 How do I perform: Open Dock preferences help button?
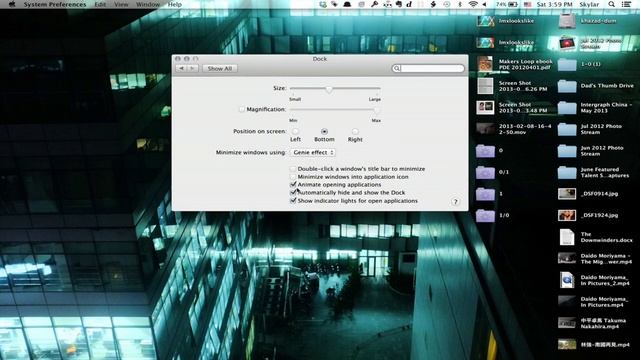(x=456, y=202)
